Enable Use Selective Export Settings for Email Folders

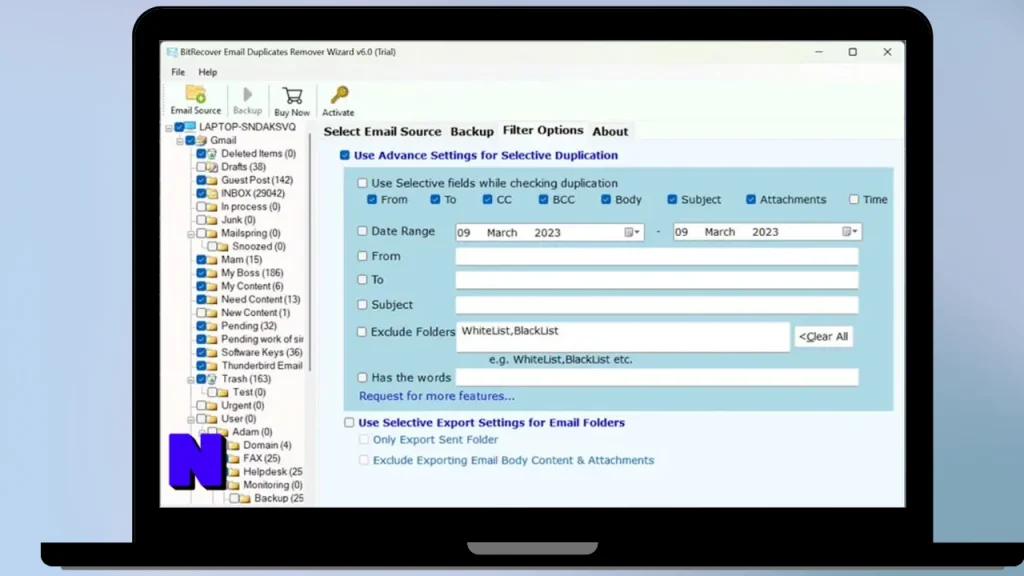349,423
